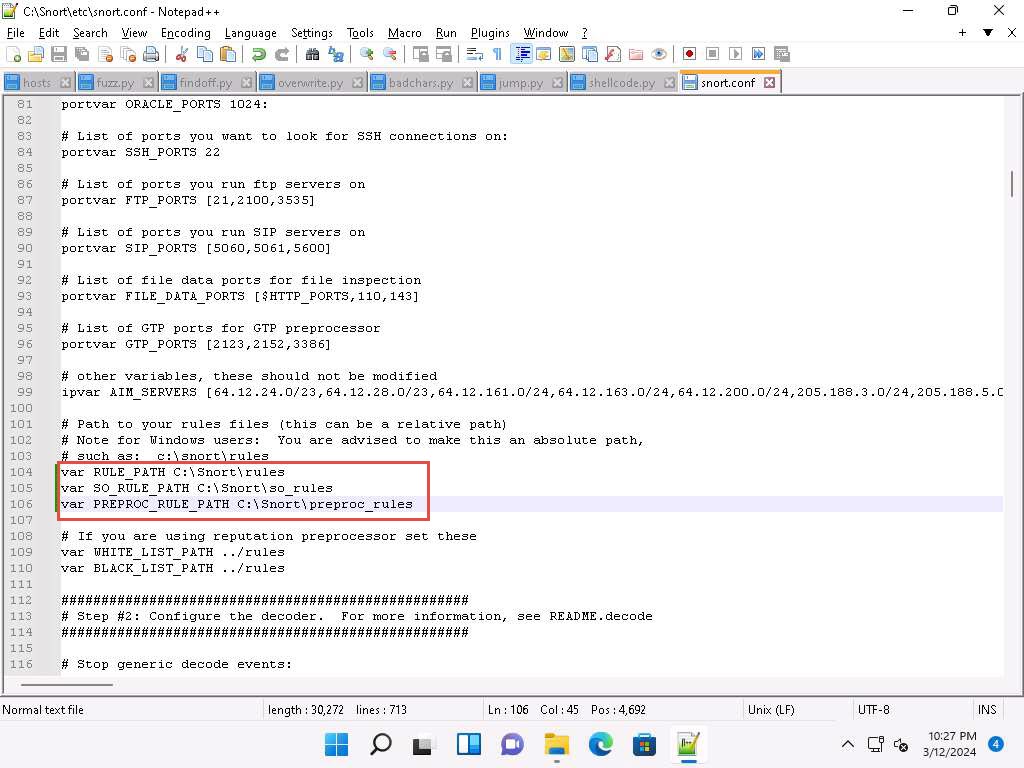Click the Zoom In toolbar icon
Viewport: 1024px width, 768px height.
(x=367, y=54)
